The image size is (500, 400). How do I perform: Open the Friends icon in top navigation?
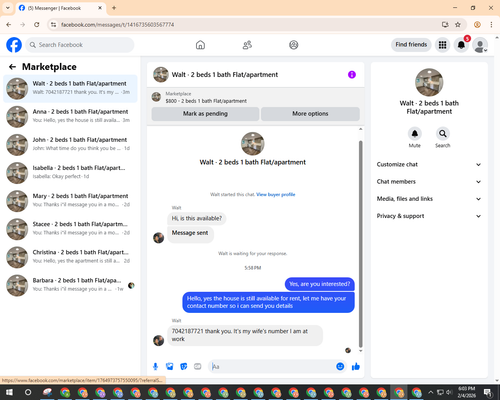[247, 45]
